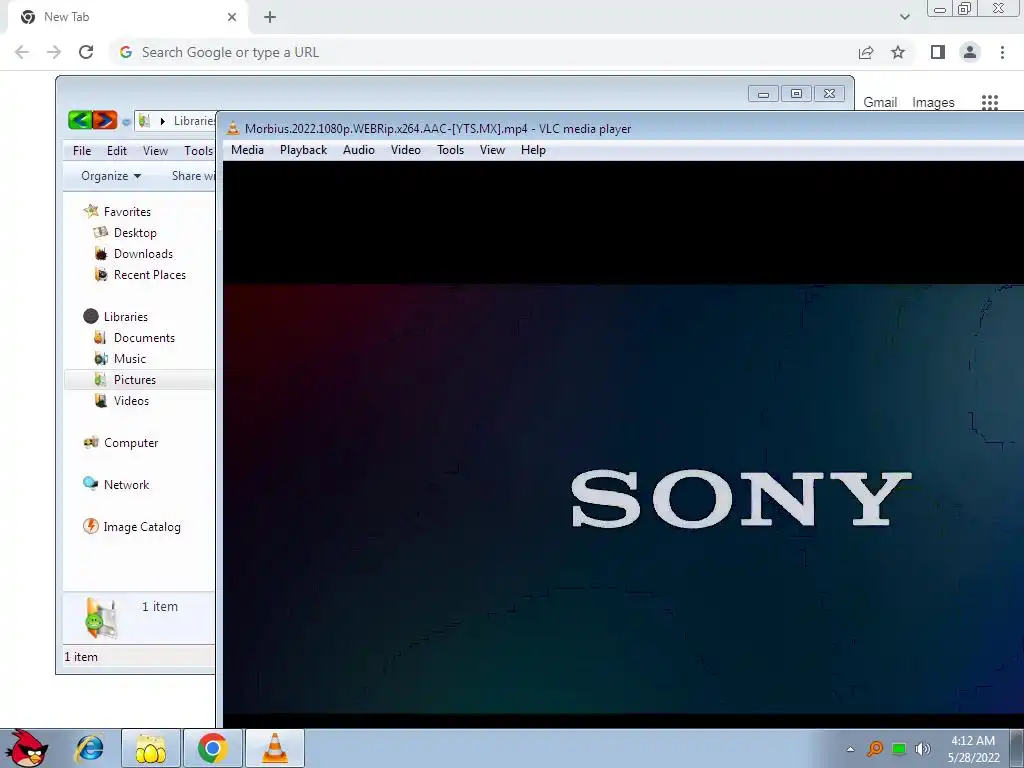1024x768 pixels.
Task: Click the Angry Birds Start button
Action: point(26,748)
